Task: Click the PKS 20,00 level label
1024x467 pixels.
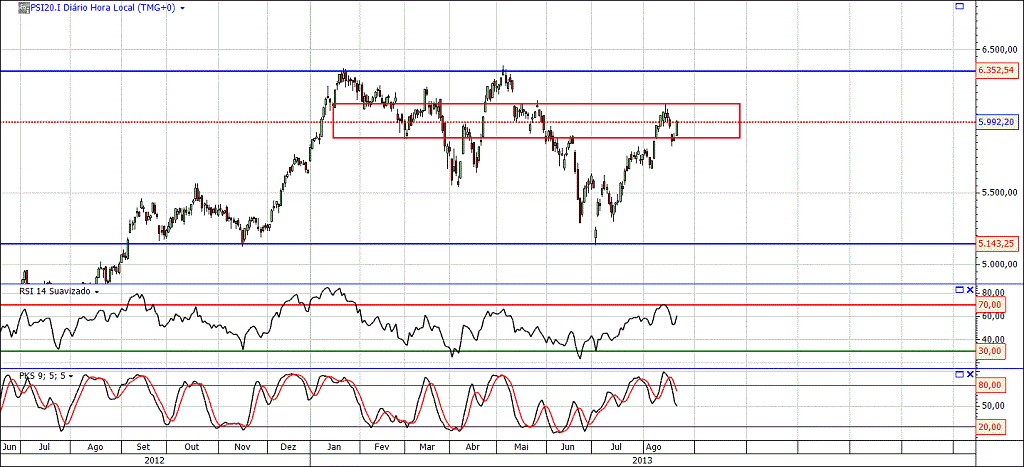Action: pos(990,427)
